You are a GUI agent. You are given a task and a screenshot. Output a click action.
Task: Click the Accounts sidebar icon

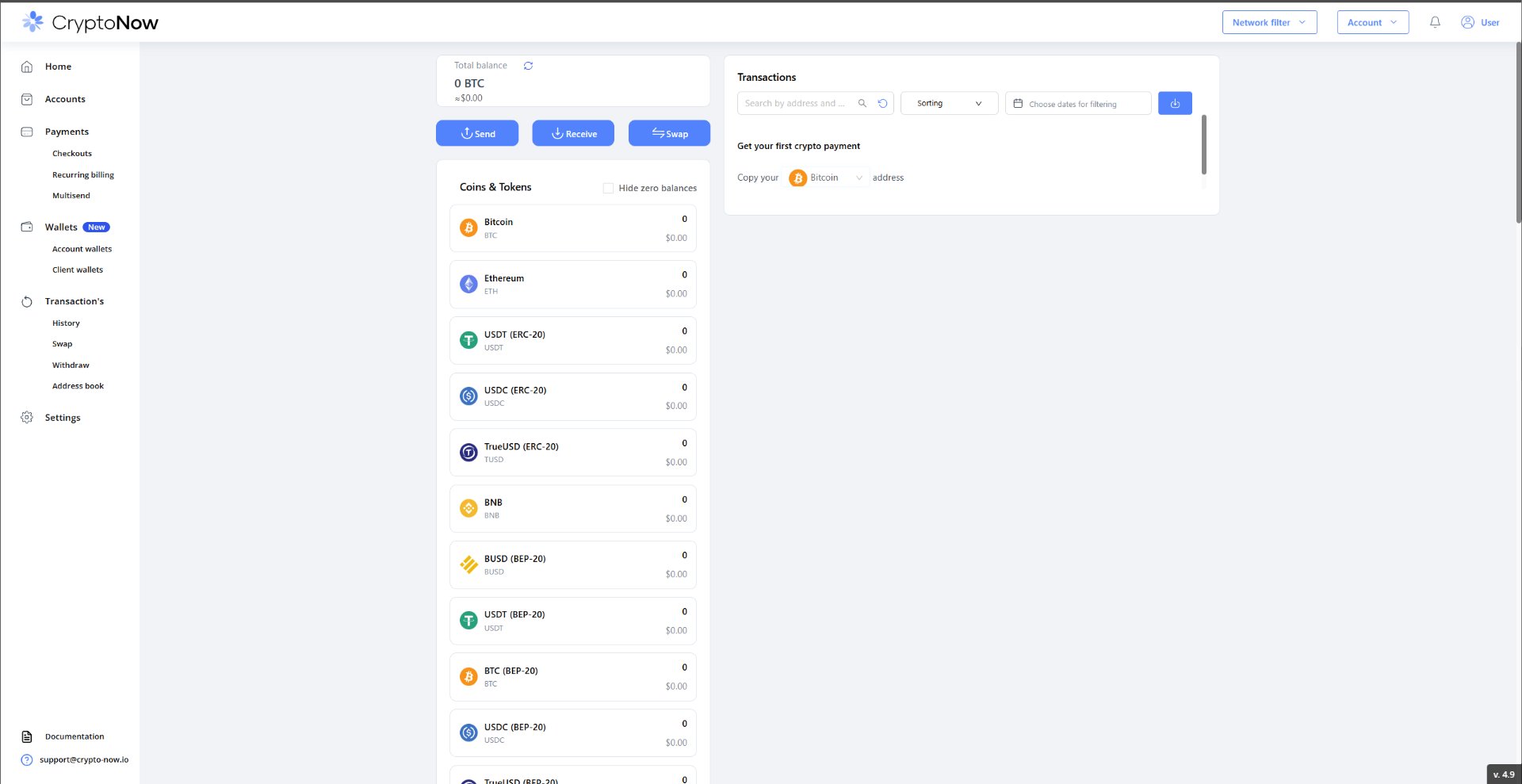pos(27,99)
